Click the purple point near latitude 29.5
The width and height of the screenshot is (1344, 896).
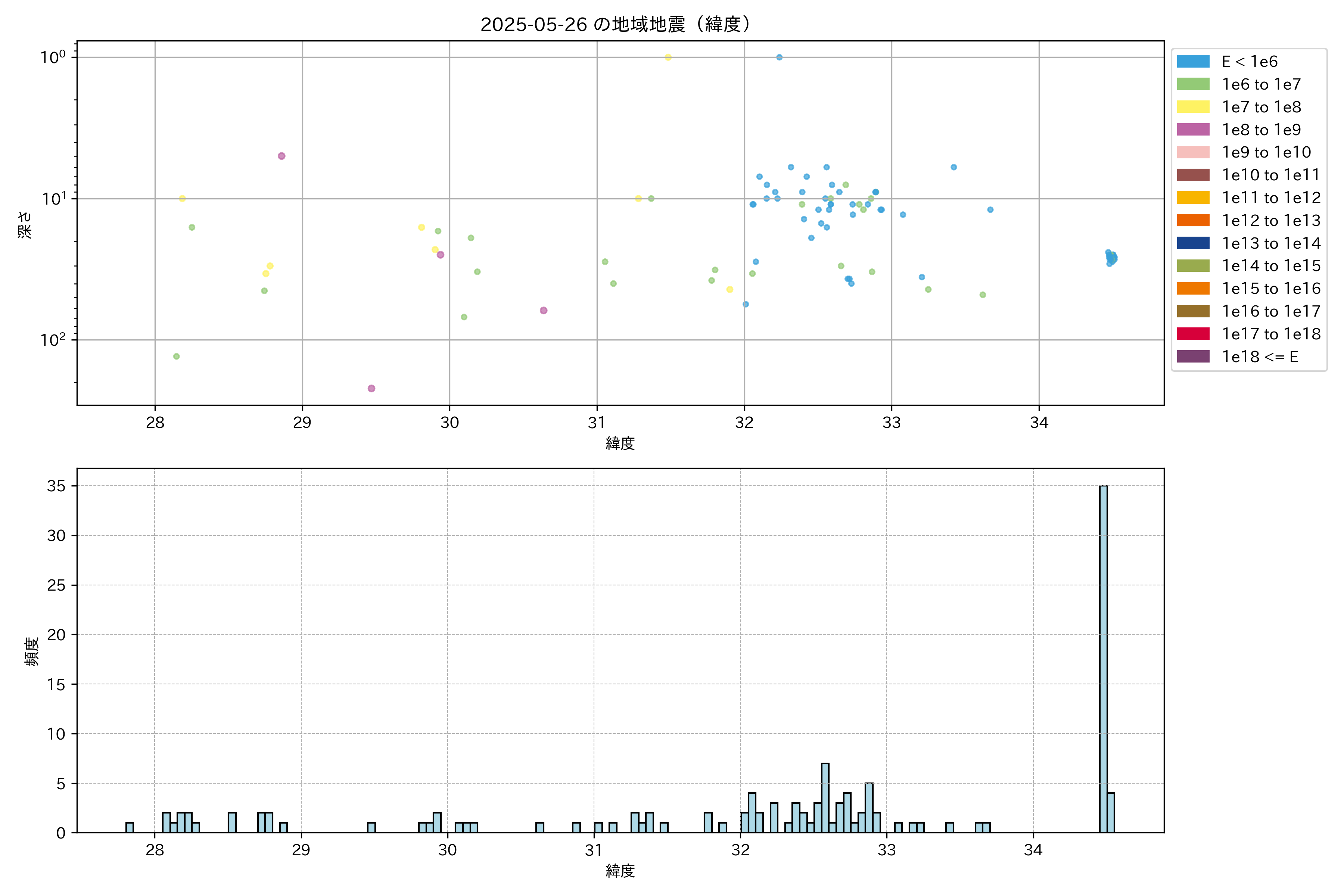point(371,389)
